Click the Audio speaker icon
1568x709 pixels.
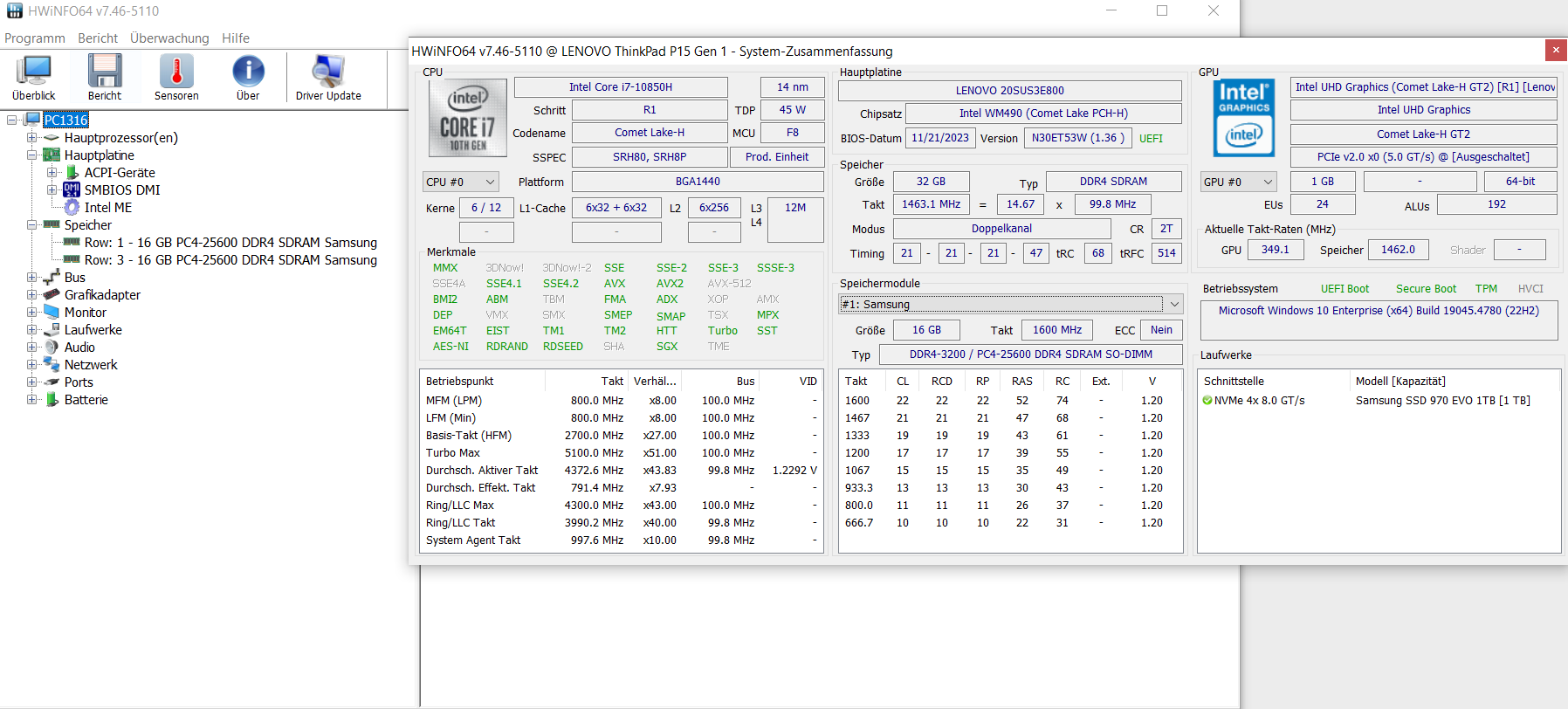pos(52,347)
